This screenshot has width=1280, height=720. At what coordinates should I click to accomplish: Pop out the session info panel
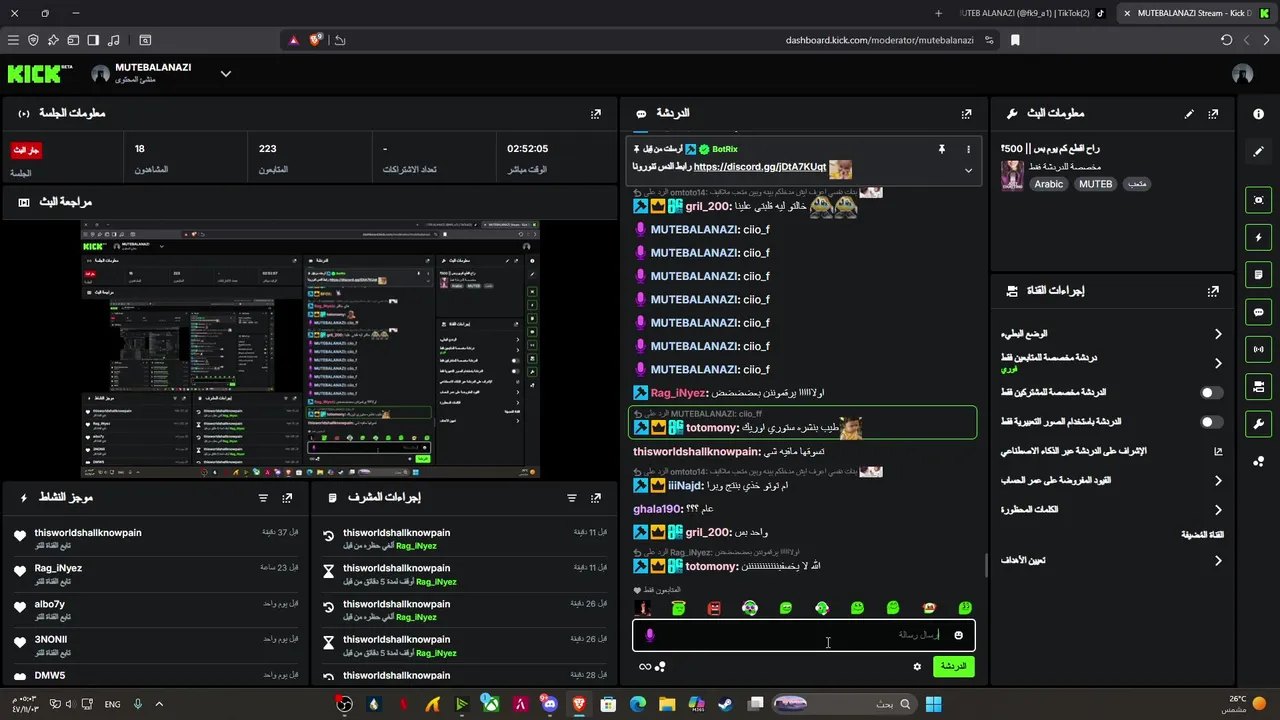click(596, 114)
